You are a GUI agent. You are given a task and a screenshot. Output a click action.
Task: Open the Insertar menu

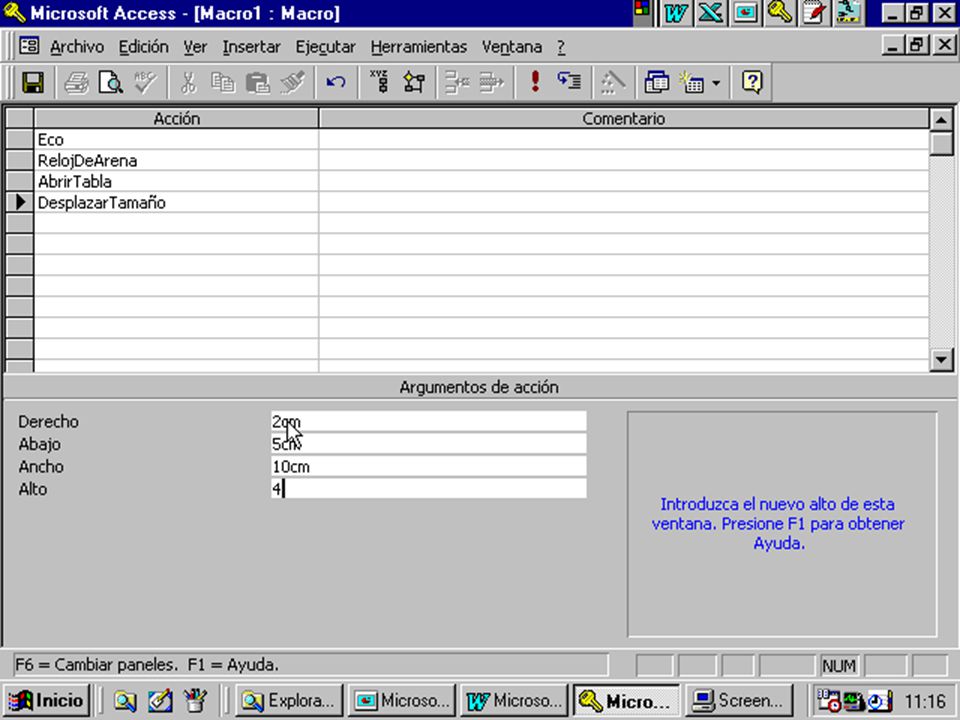click(251, 47)
